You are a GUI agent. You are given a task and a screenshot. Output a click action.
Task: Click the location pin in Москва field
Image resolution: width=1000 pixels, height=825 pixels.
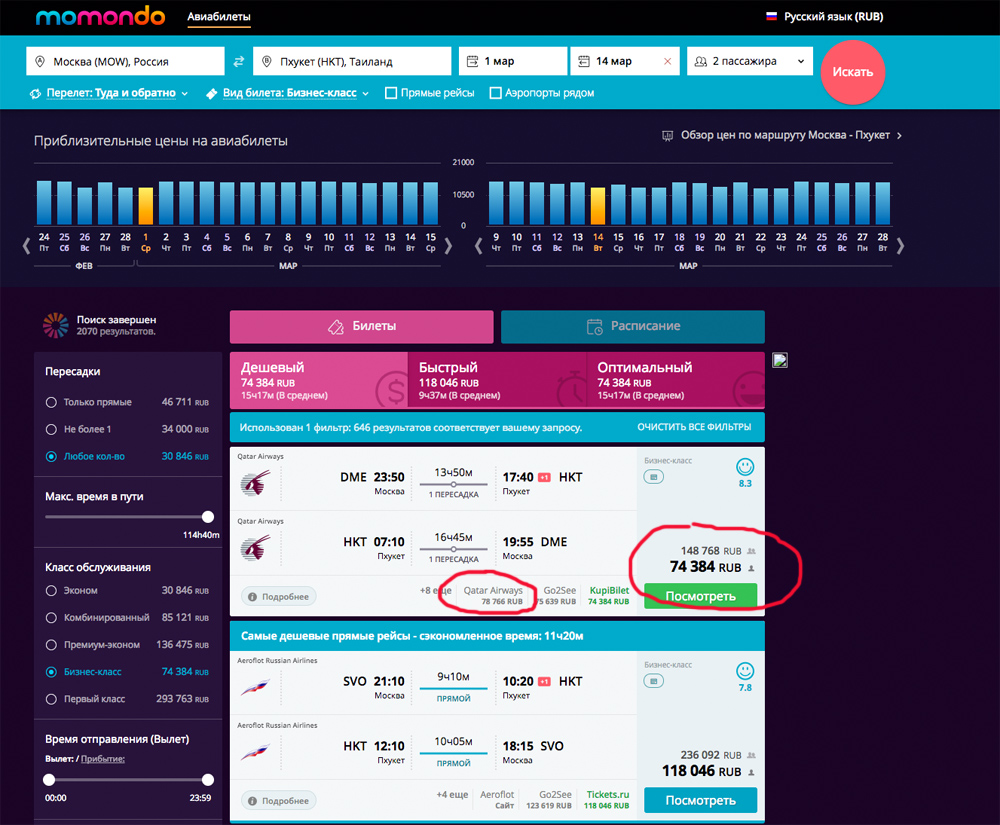[x=40, y=61]
